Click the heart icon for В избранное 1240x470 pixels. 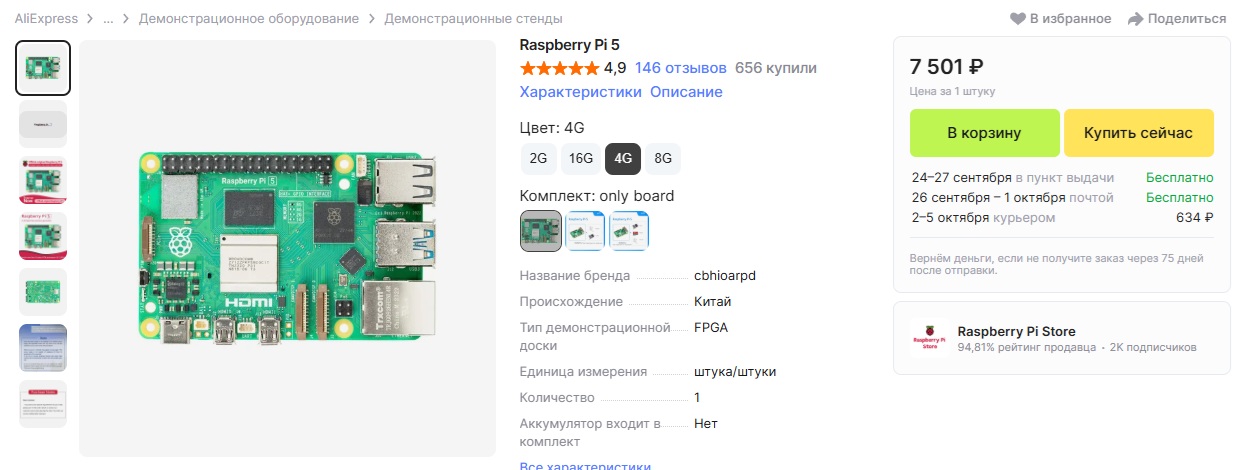[x=1018, y=19]
